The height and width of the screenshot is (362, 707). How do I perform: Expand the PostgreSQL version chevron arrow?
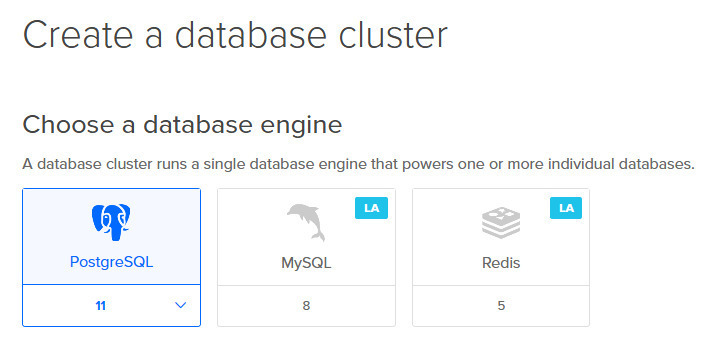pyautogui.click(x=180, y=305)
